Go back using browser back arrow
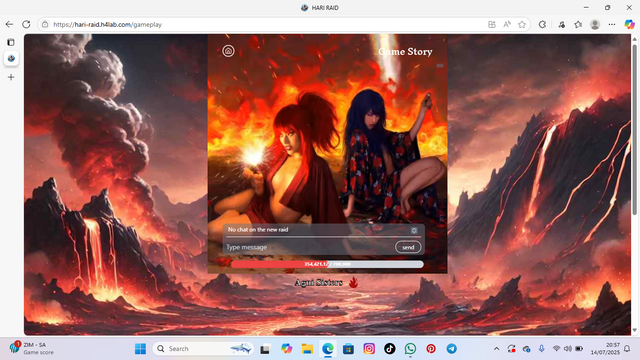 coord(9,24)
